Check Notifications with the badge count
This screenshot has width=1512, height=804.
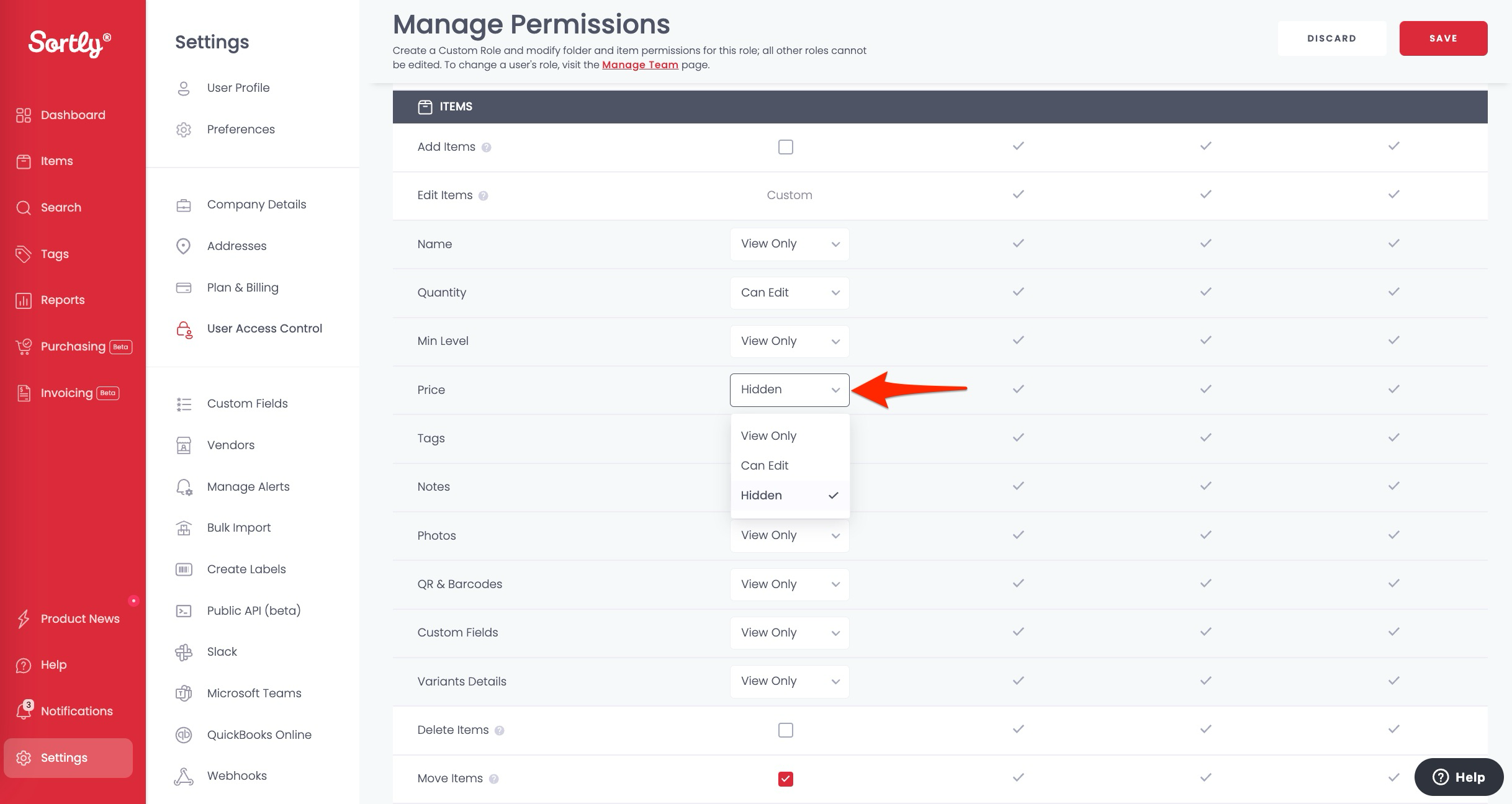[76, 711]
